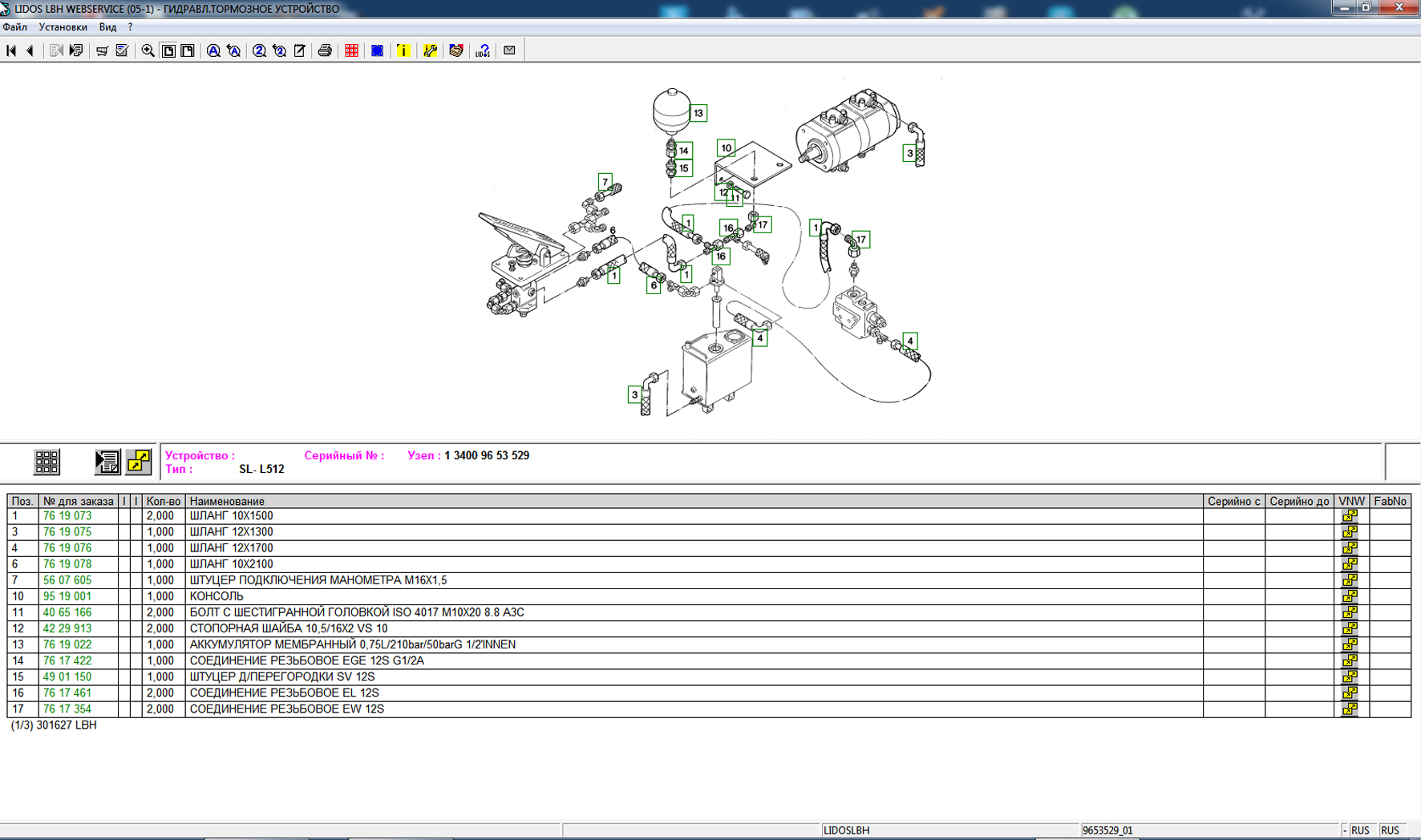This screenshot has width=1421, height=840.
Task: Click the envelope mail icon
Action: pos(509,50)
